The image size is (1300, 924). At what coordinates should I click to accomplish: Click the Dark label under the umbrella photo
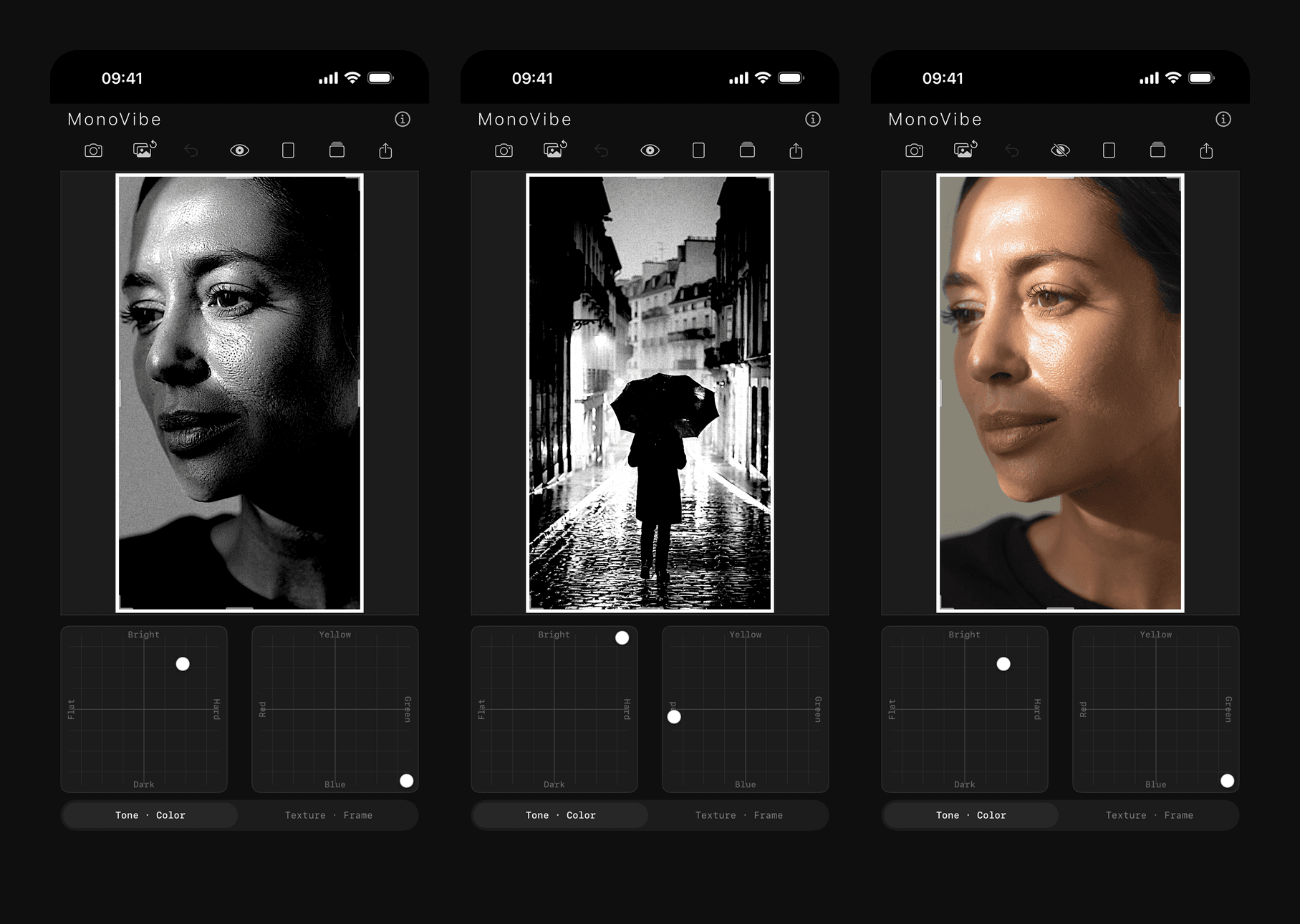[x=554, y=784]
